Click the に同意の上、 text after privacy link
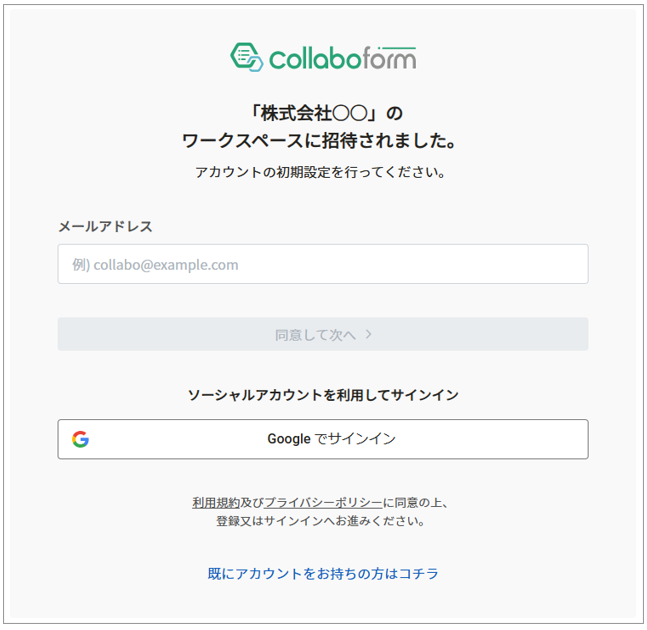The width and height of the screenshot is (647, 630). pos(416,503)
